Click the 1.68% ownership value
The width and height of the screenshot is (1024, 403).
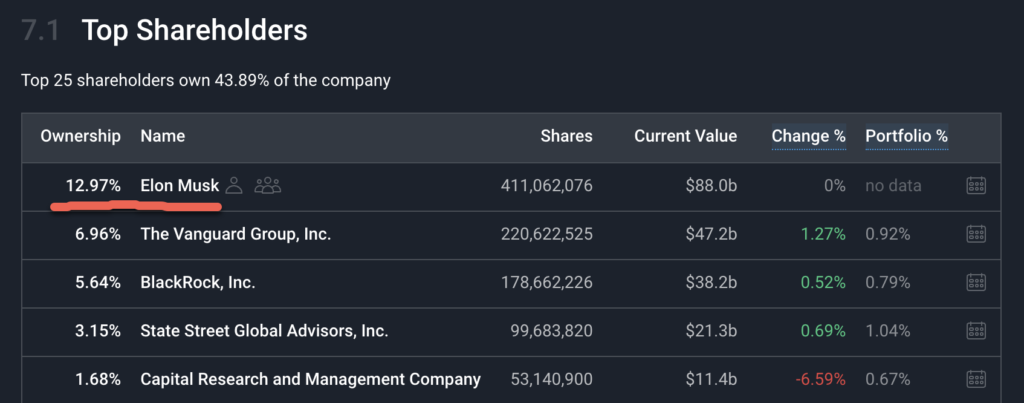[x=97, y=379]
